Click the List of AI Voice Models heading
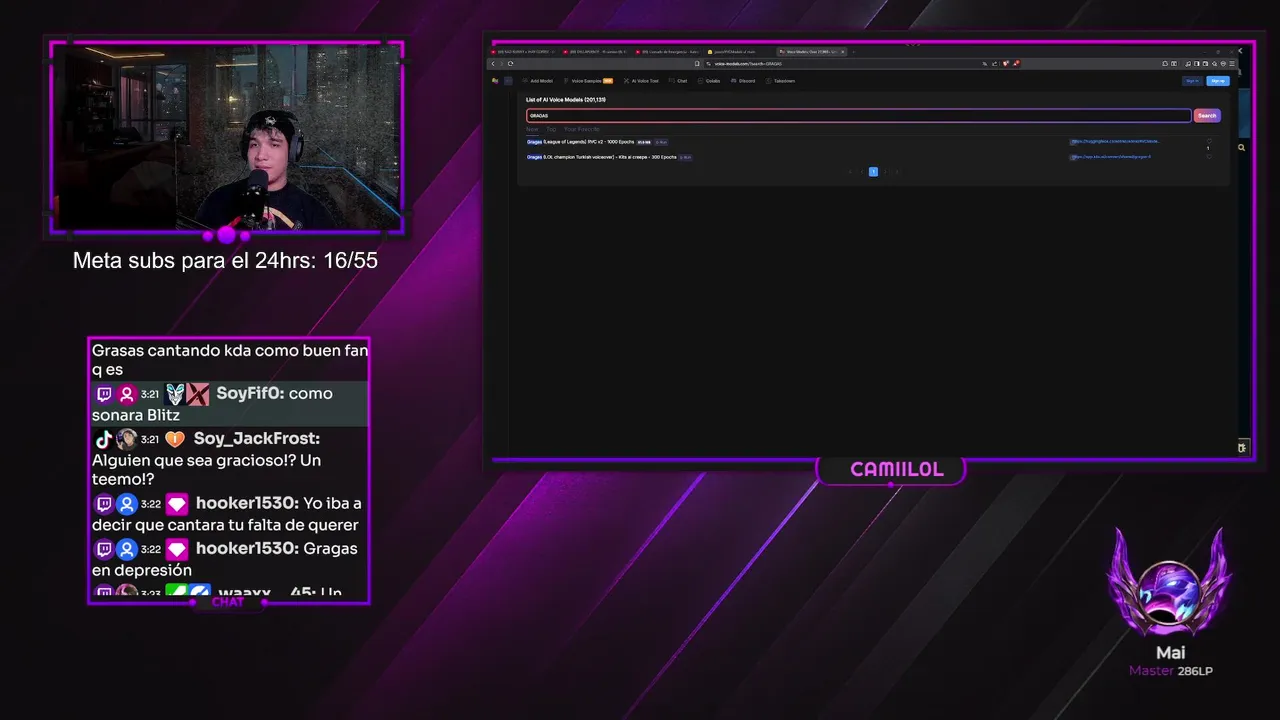The width and height of the screenshot is (1280, 720). (566, 100)
